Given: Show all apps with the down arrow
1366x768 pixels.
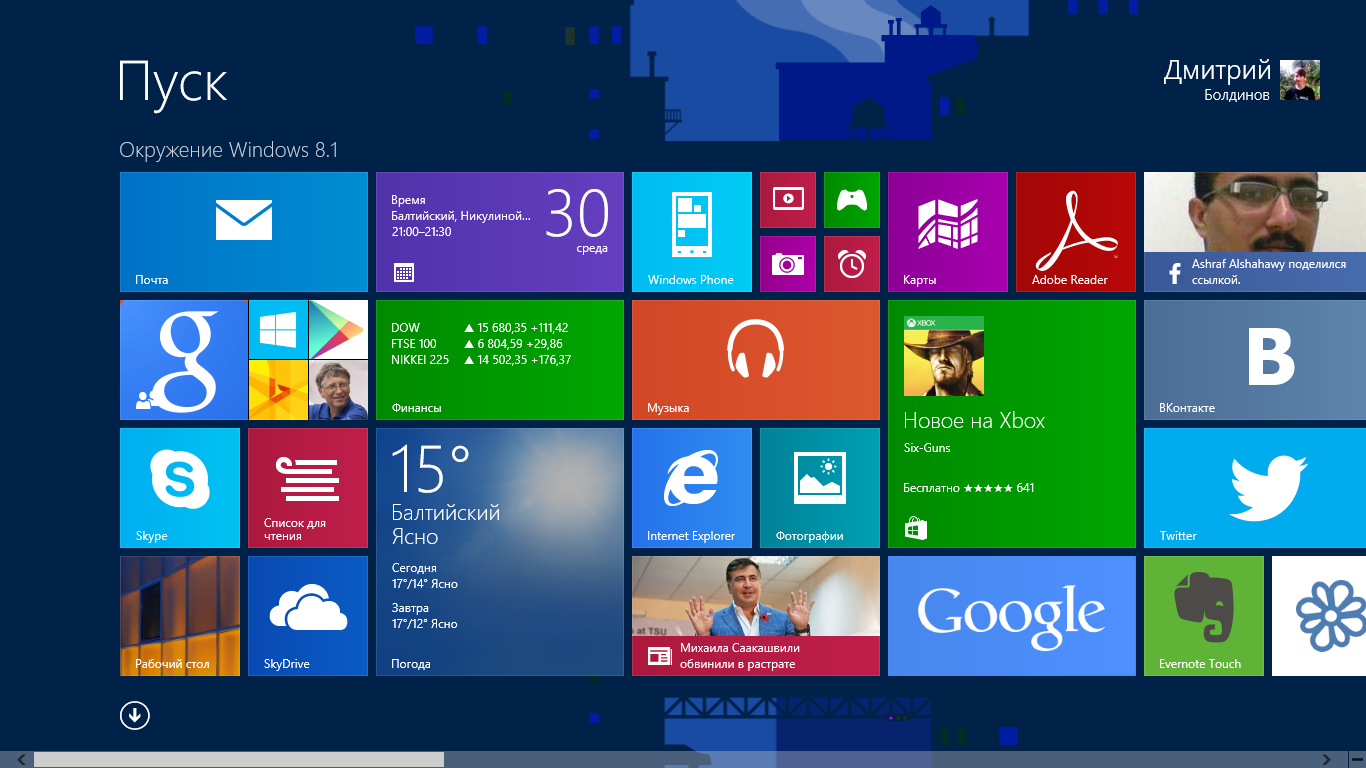Looking at the screenshot, I should (134, 715).
